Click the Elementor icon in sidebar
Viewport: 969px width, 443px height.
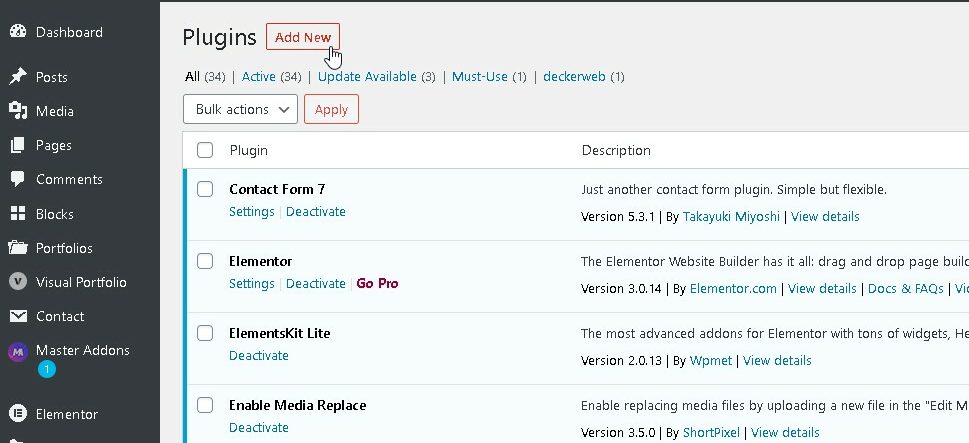coord(17,414)
